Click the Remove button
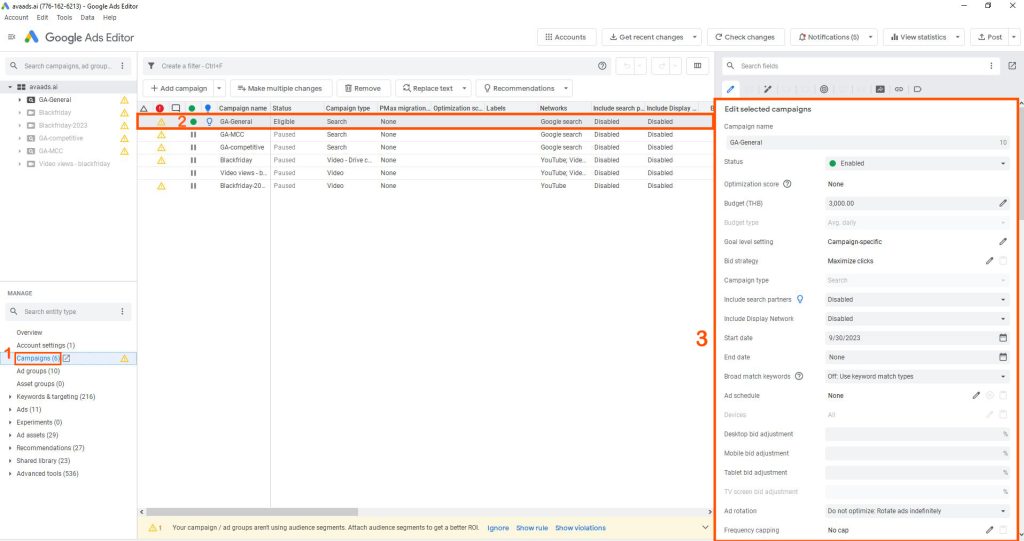The height and width of the screenshot is (541, 1024). pyautogui.click(x=363, y=89)
